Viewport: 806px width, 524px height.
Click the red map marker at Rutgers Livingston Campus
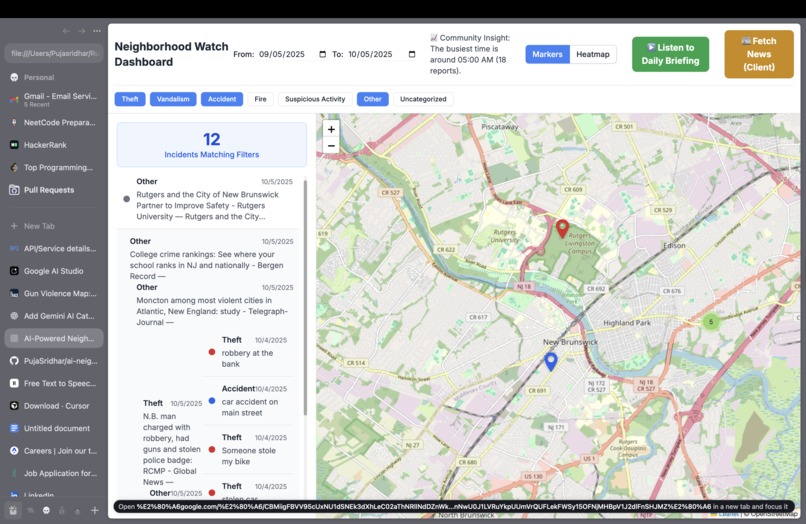tap(562, 228)
